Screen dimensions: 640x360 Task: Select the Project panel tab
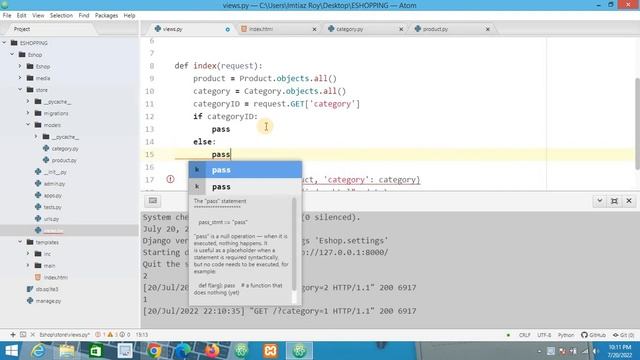point(22,29)
